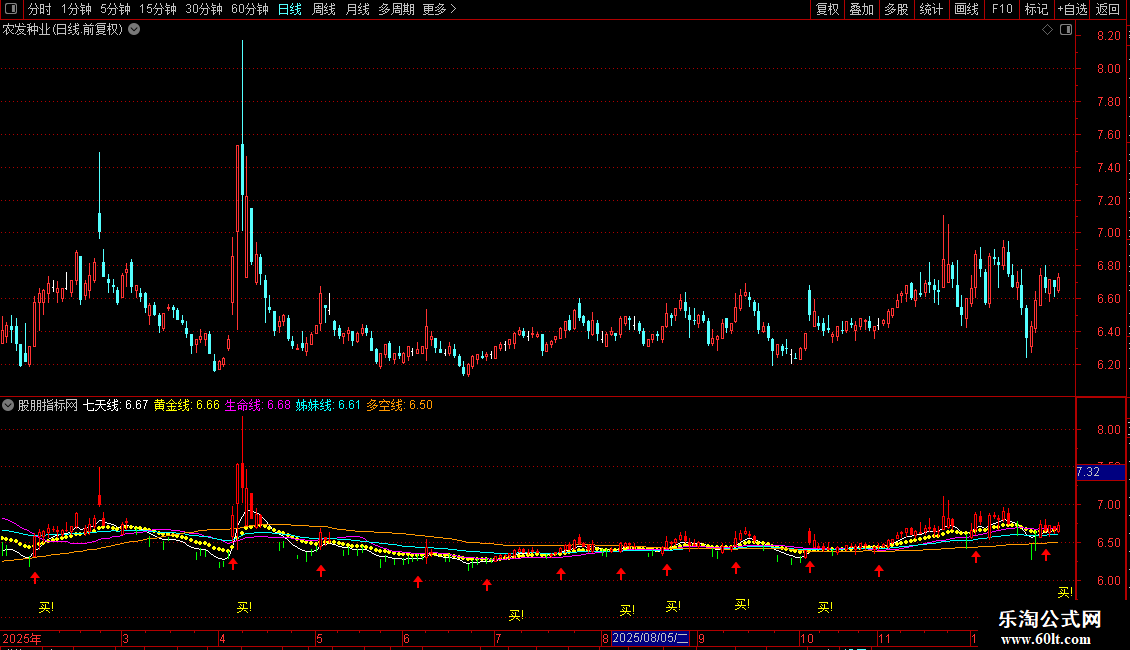Click the 统计 statistics button
Viewport: 1130px width, 650px height.
[x=931, y=9]
